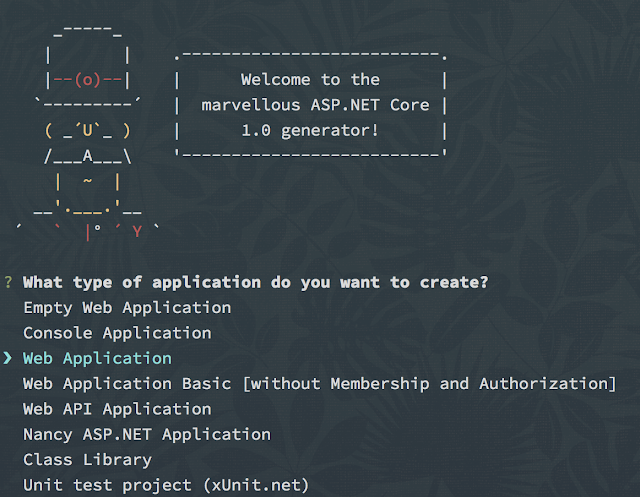Choose the Class Library option
This screenshot has height=497, width=640.
coord(87,460)
